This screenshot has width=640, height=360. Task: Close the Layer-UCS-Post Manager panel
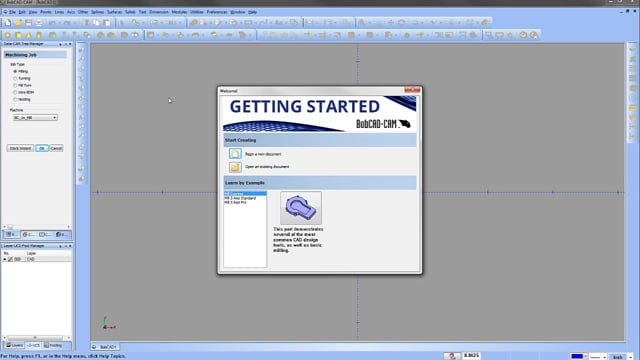coord(70,246)
